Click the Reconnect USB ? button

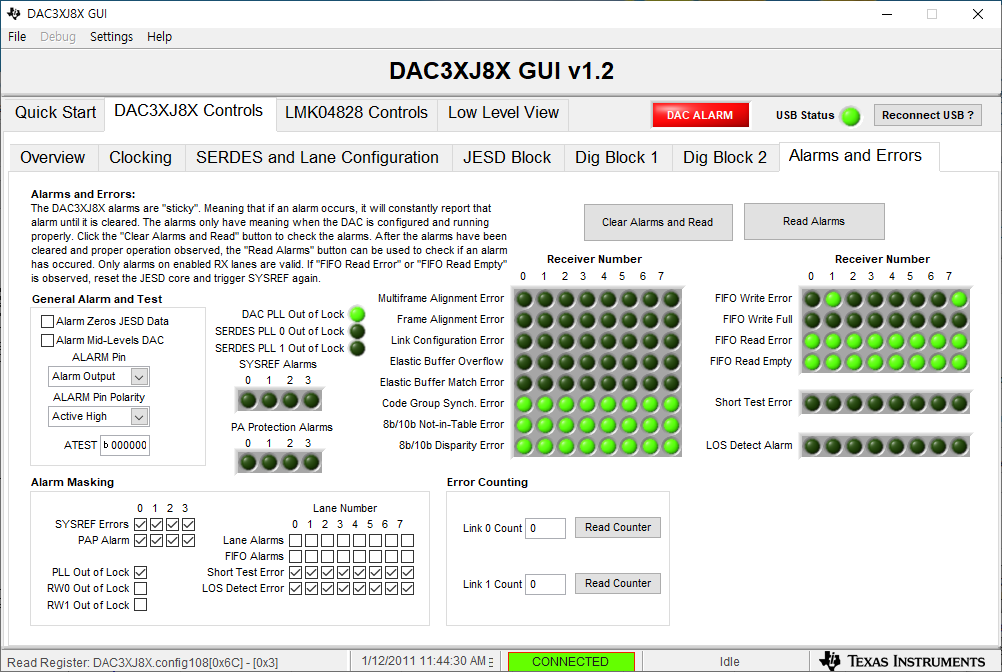coord(928,116)
